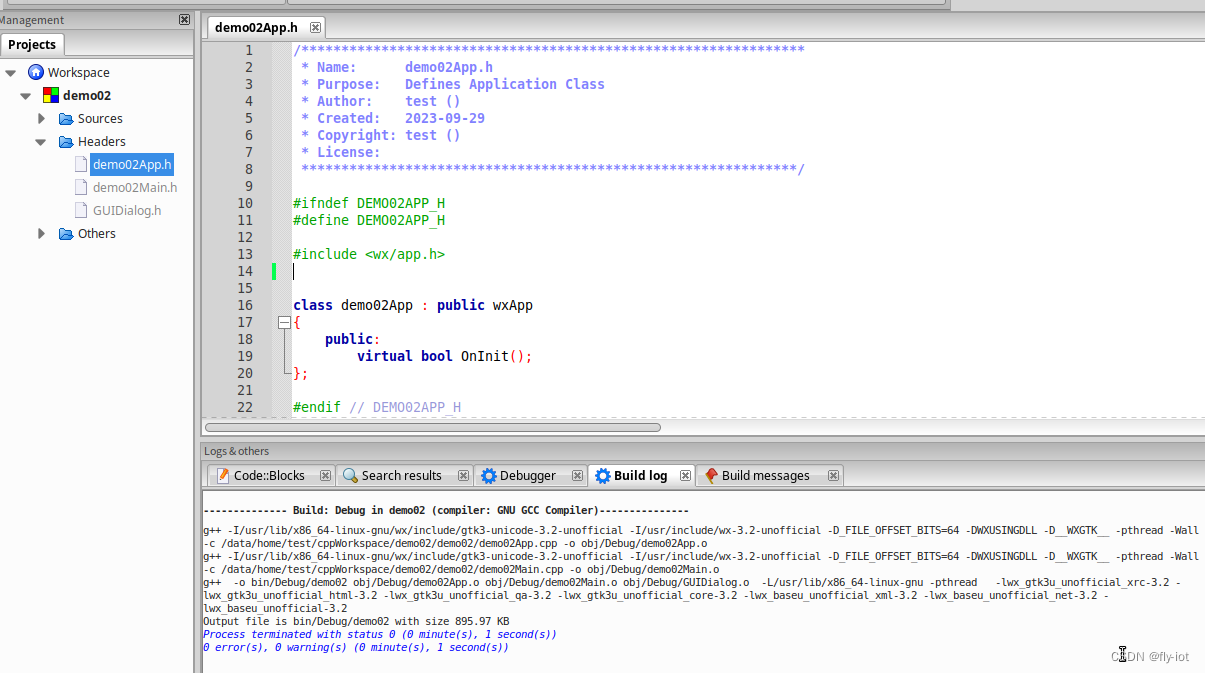Viewport: 1205px width, 673px height.
Task: Click the Search results magnifier icon
Action: [x=350, y=475]
